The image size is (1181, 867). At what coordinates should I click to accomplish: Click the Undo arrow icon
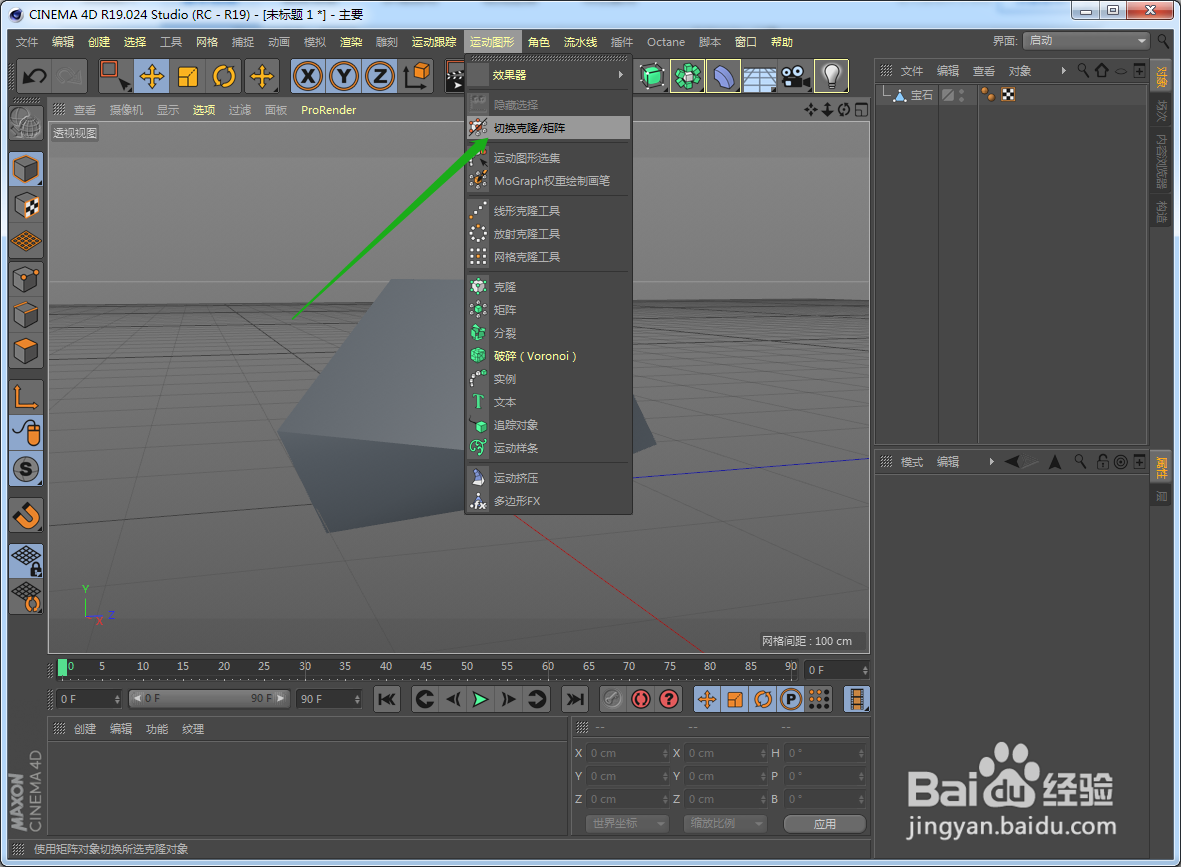point(35,76)
